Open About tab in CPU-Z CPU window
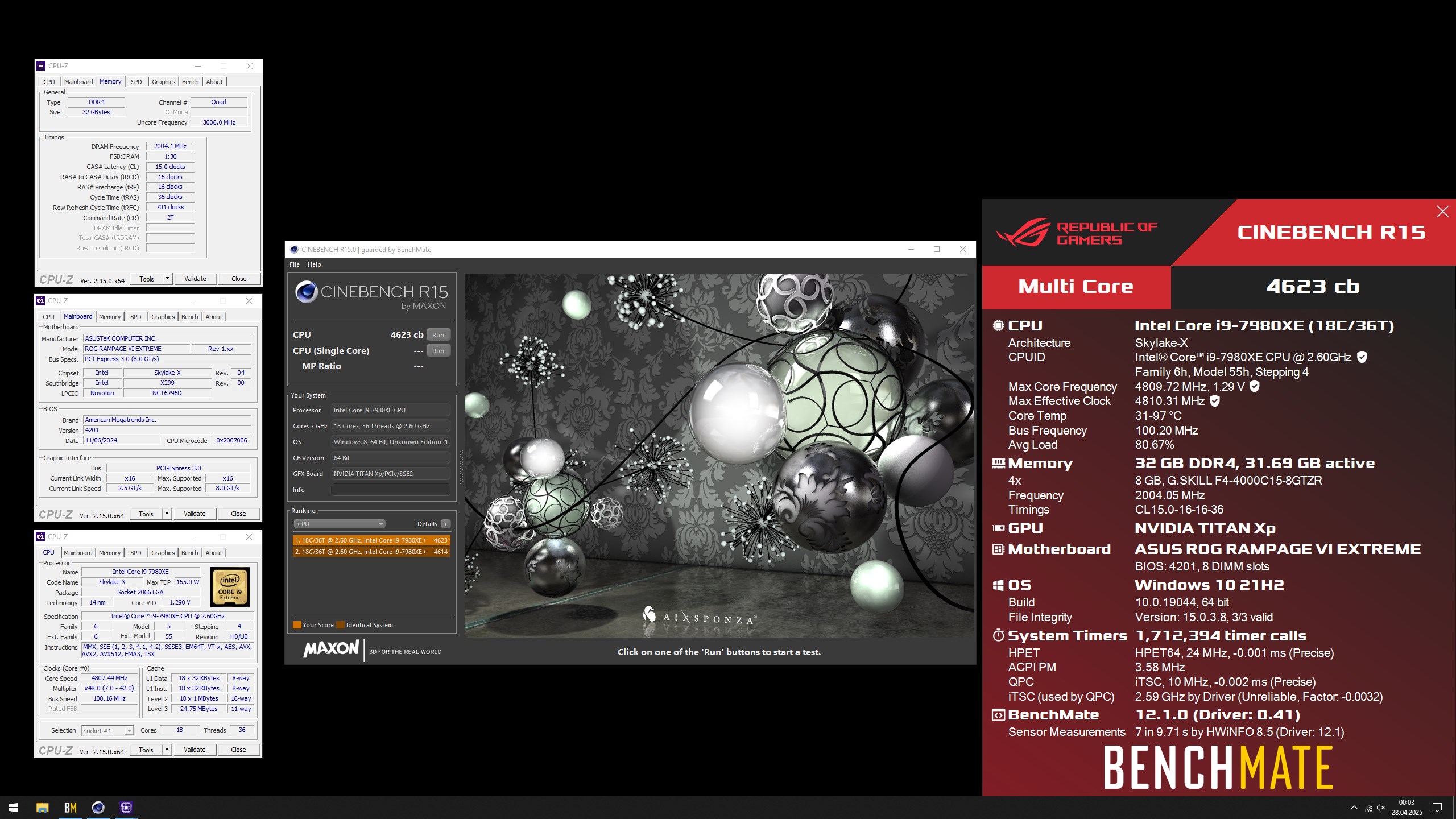This screenshot has width=1456, height=819. [214, 553]
